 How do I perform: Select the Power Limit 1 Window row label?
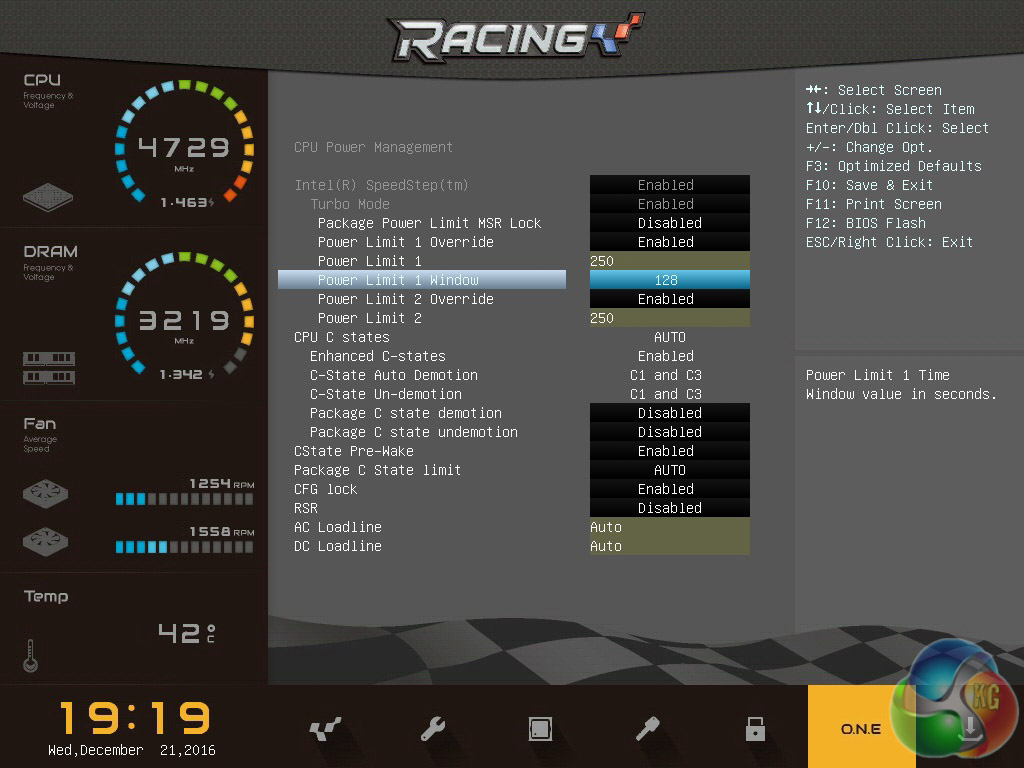point(422,280)
